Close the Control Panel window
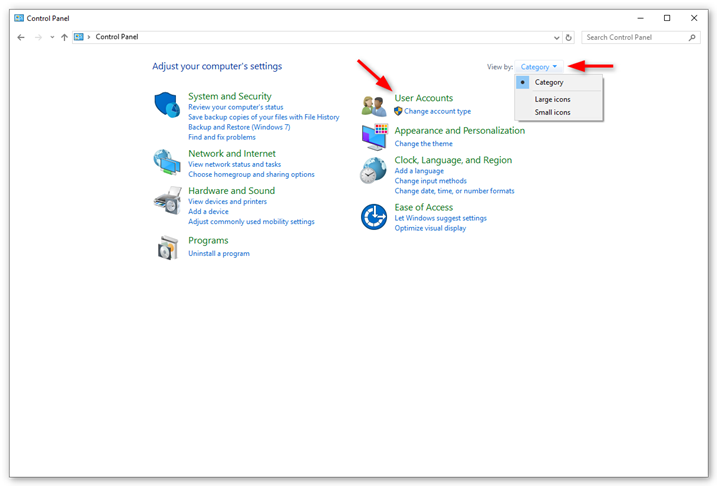The image size is (717, 486). pos(694,18)
